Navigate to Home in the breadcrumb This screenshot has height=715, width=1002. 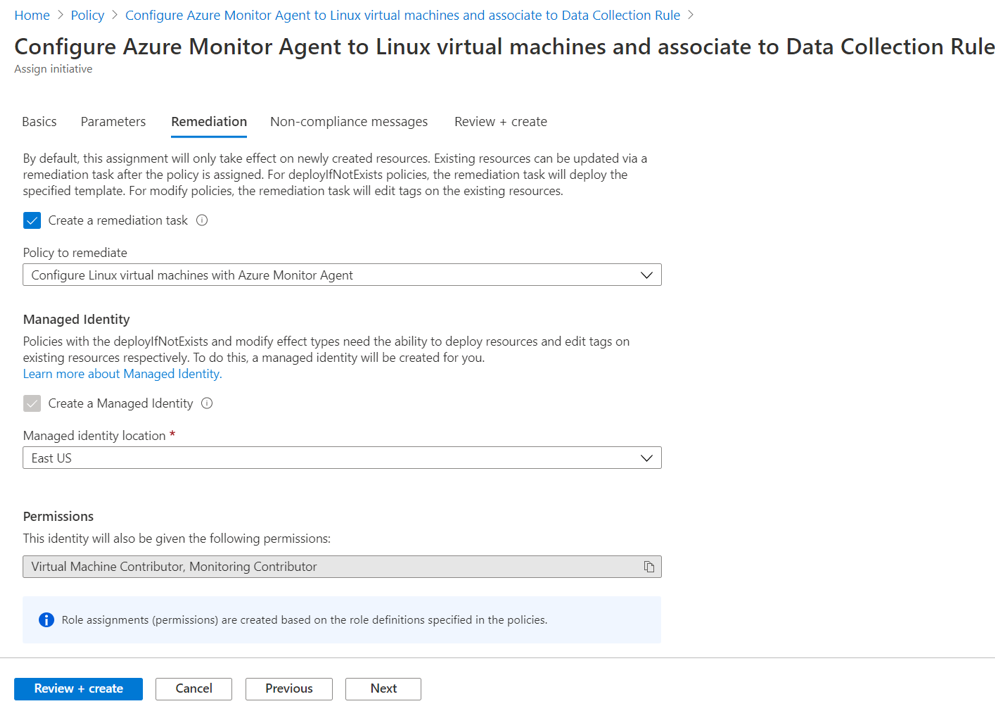[32, 15]
